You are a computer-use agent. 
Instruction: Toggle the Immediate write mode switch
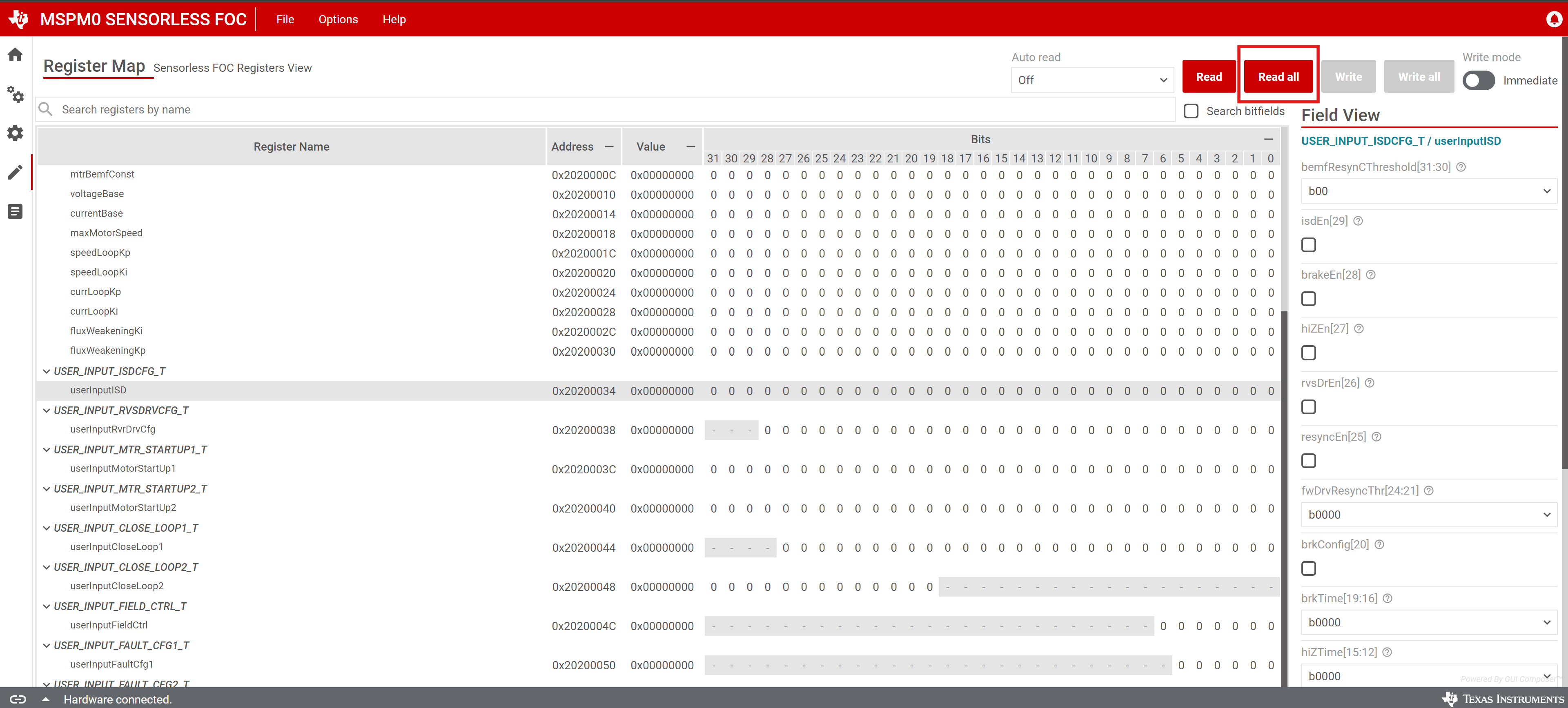pos(1479,80)
